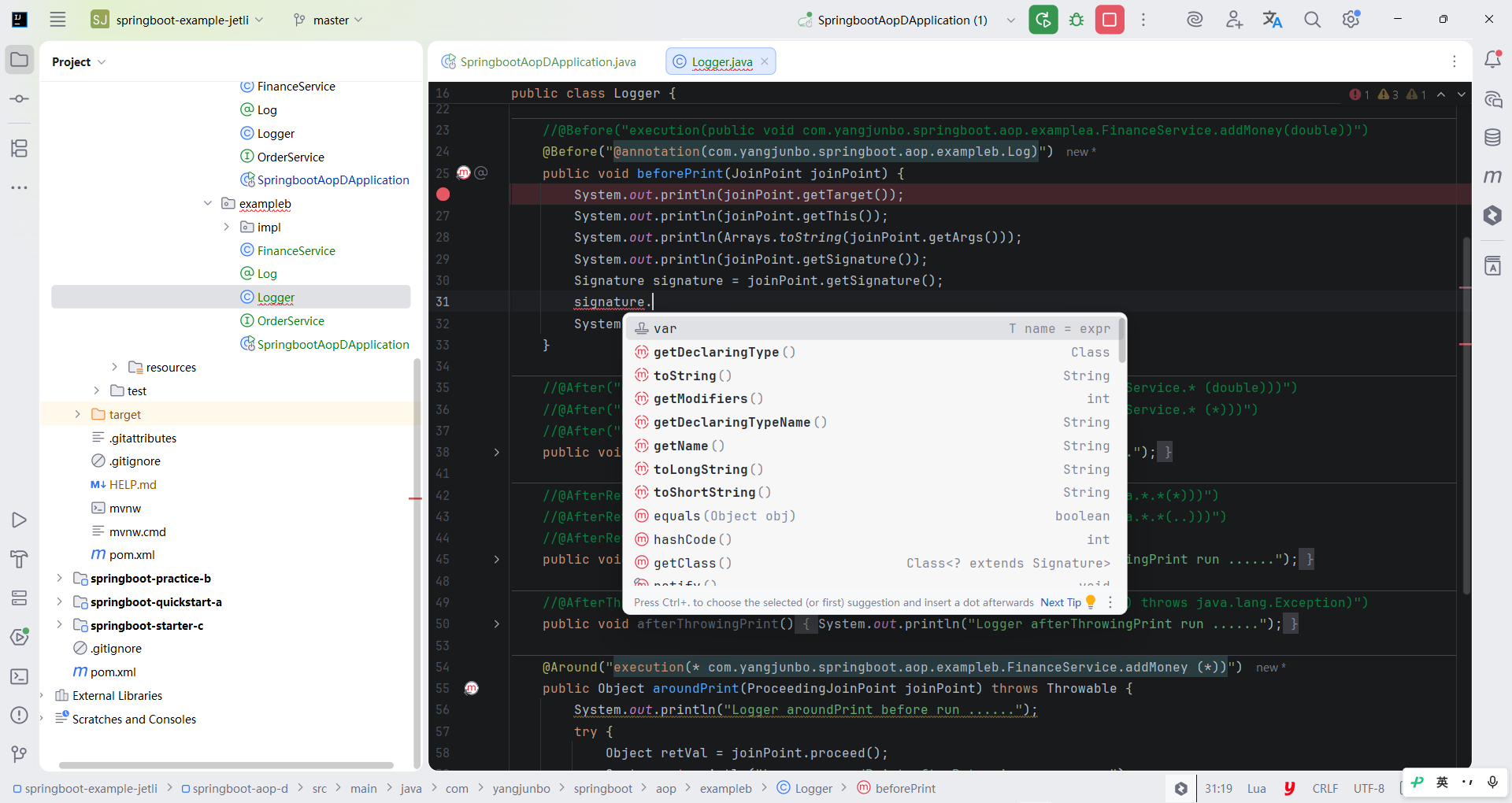Open the AI assistant swirl icon in toolbar
Viewport: 1512px width, 803px height.
(x=1195, y=20)
